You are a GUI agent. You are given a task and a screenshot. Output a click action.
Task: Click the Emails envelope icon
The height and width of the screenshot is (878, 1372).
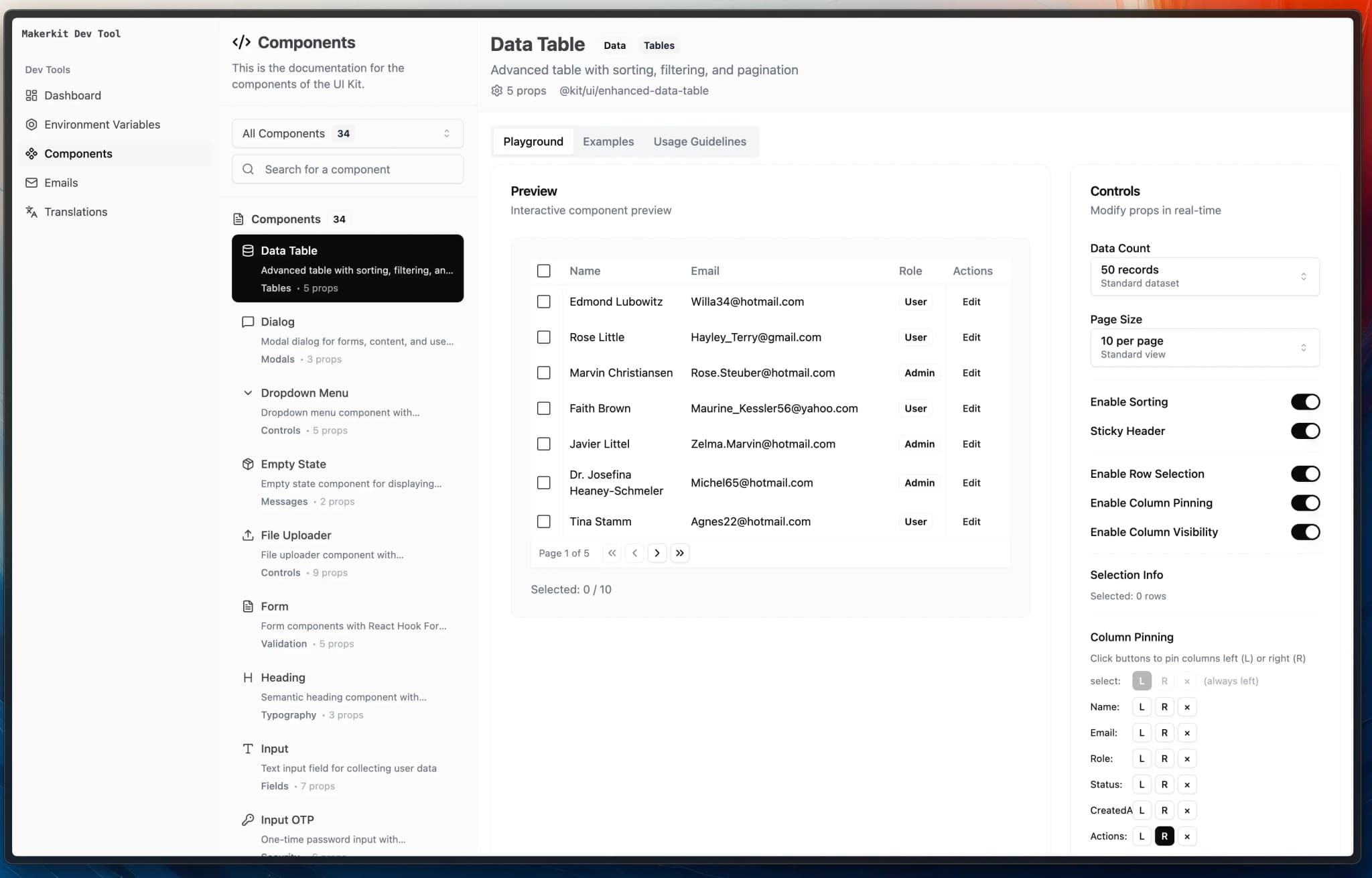31,183
